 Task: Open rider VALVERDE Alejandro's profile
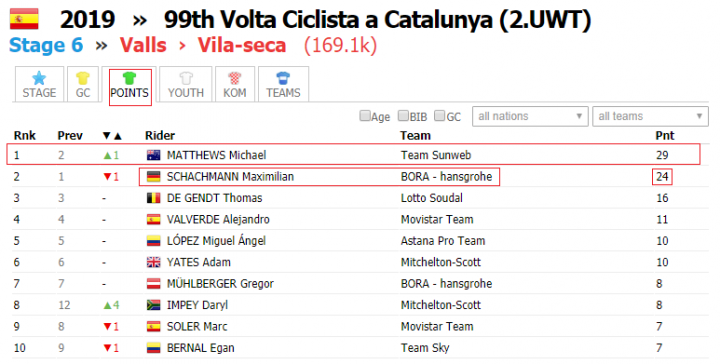tap(218, 219)
